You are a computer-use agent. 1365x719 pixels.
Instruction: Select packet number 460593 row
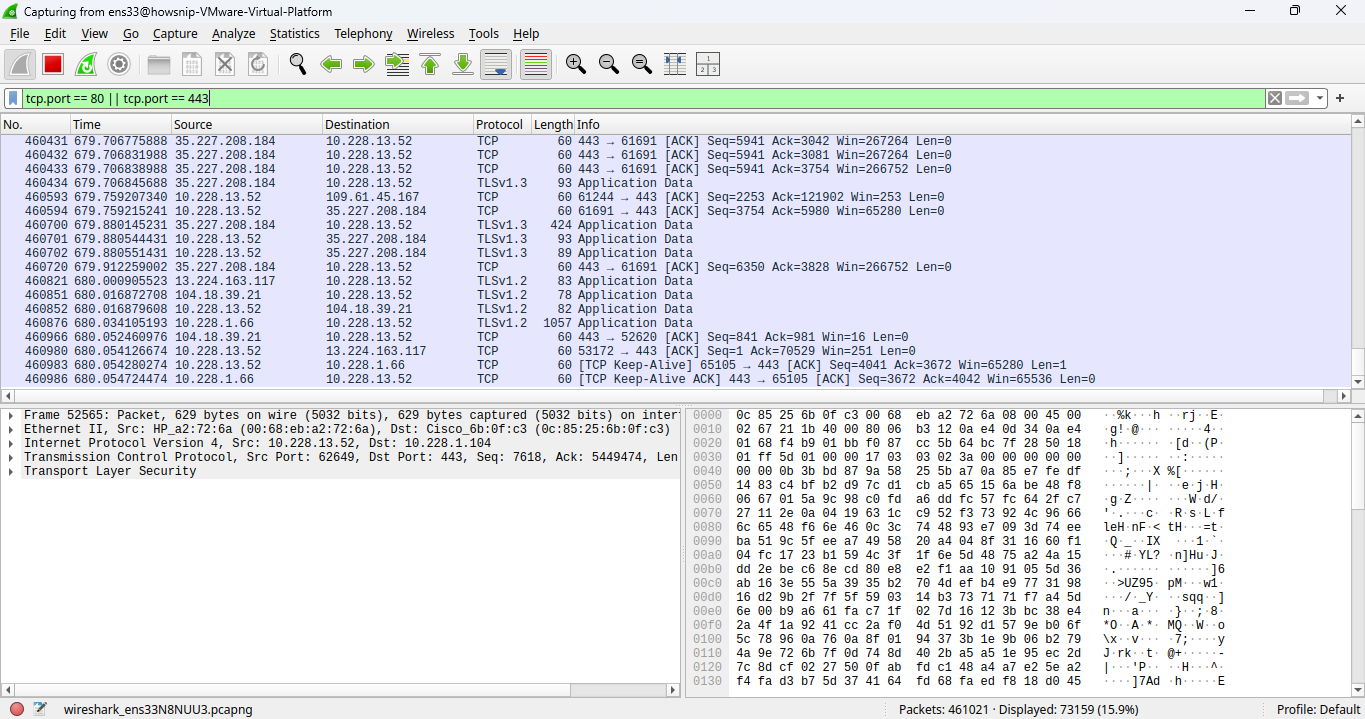click(x=675, y=197)
